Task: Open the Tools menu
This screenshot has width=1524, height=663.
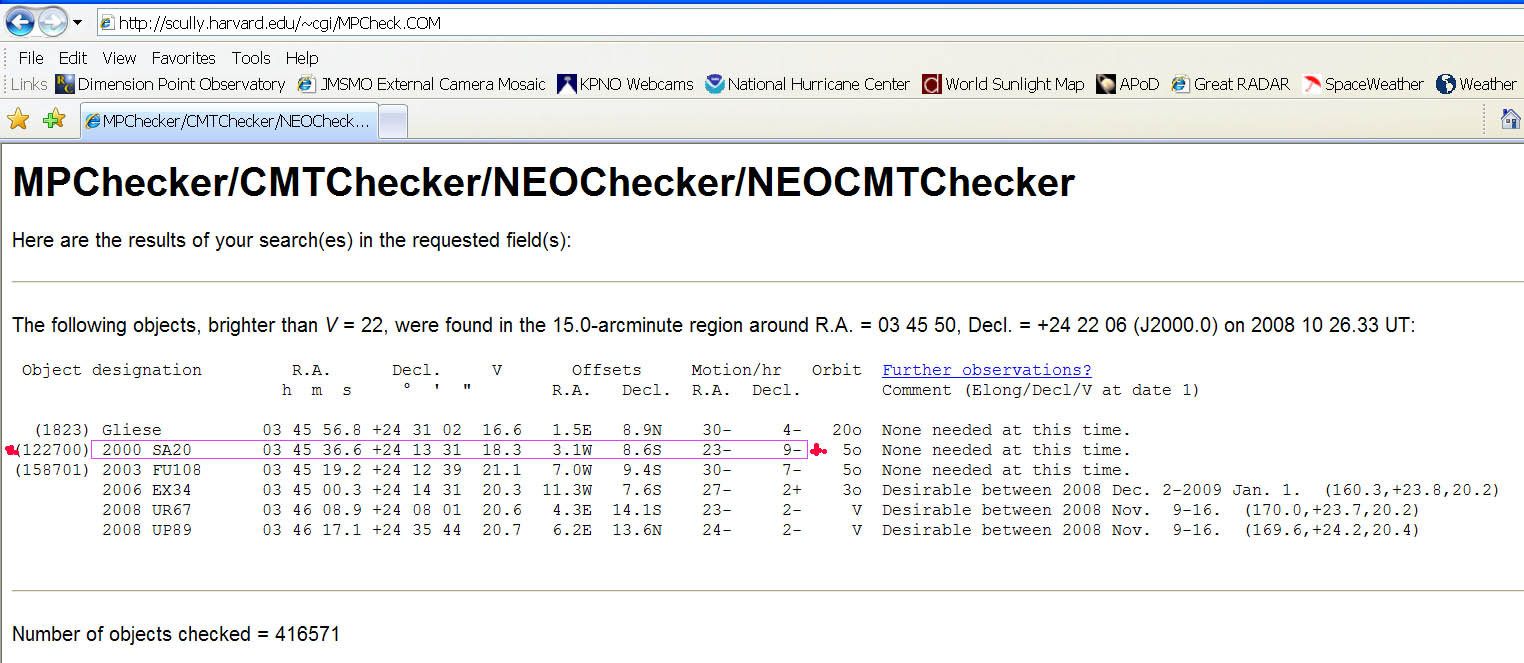Action: [x=251, y=58]
